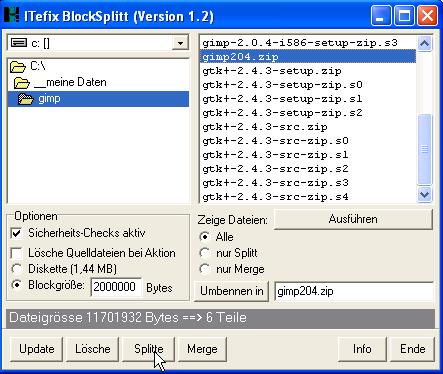Click the Lösche button
The image size is (443, 374).
click(92, 349)
